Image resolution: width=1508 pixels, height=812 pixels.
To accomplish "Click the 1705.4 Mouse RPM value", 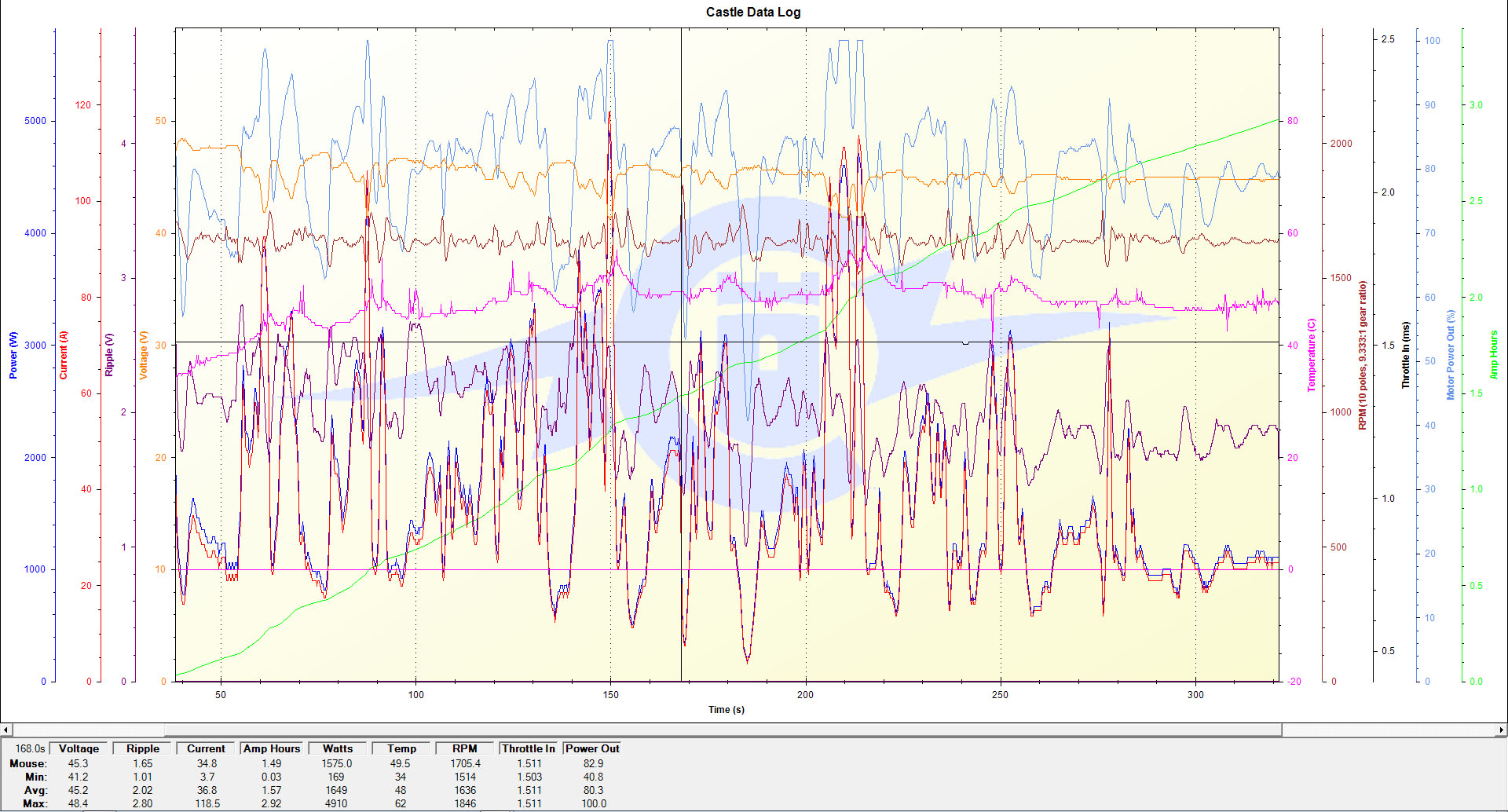I will click(465, 763).
